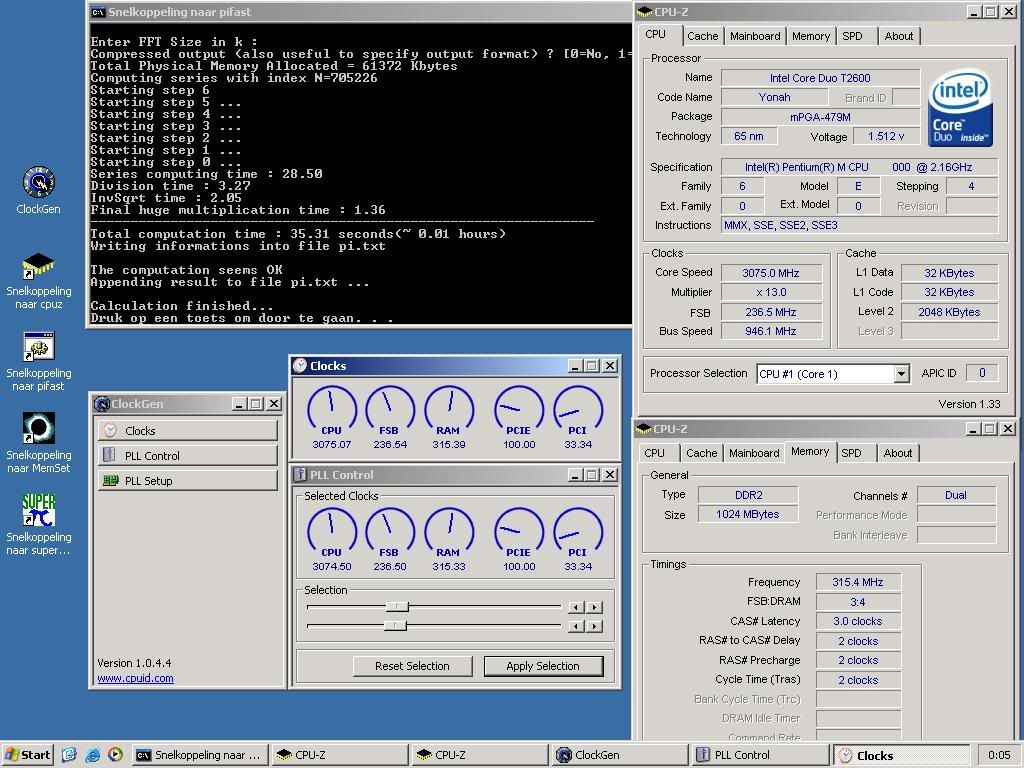This screenshot has height=768, width=1024.
Task: Open the Start menu
Action: point(28,755)
